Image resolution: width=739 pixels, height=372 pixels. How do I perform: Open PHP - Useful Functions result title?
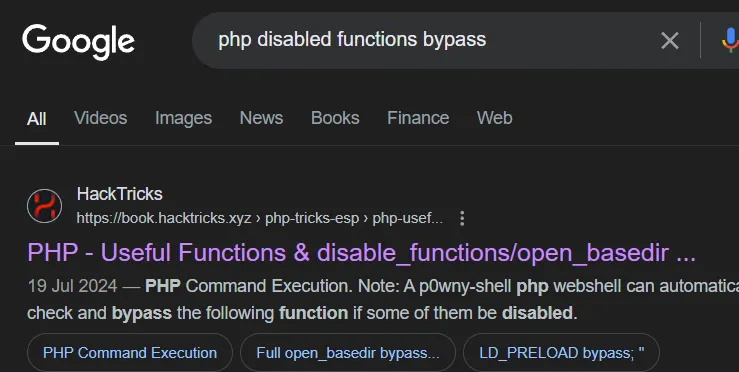coord(361,253)
